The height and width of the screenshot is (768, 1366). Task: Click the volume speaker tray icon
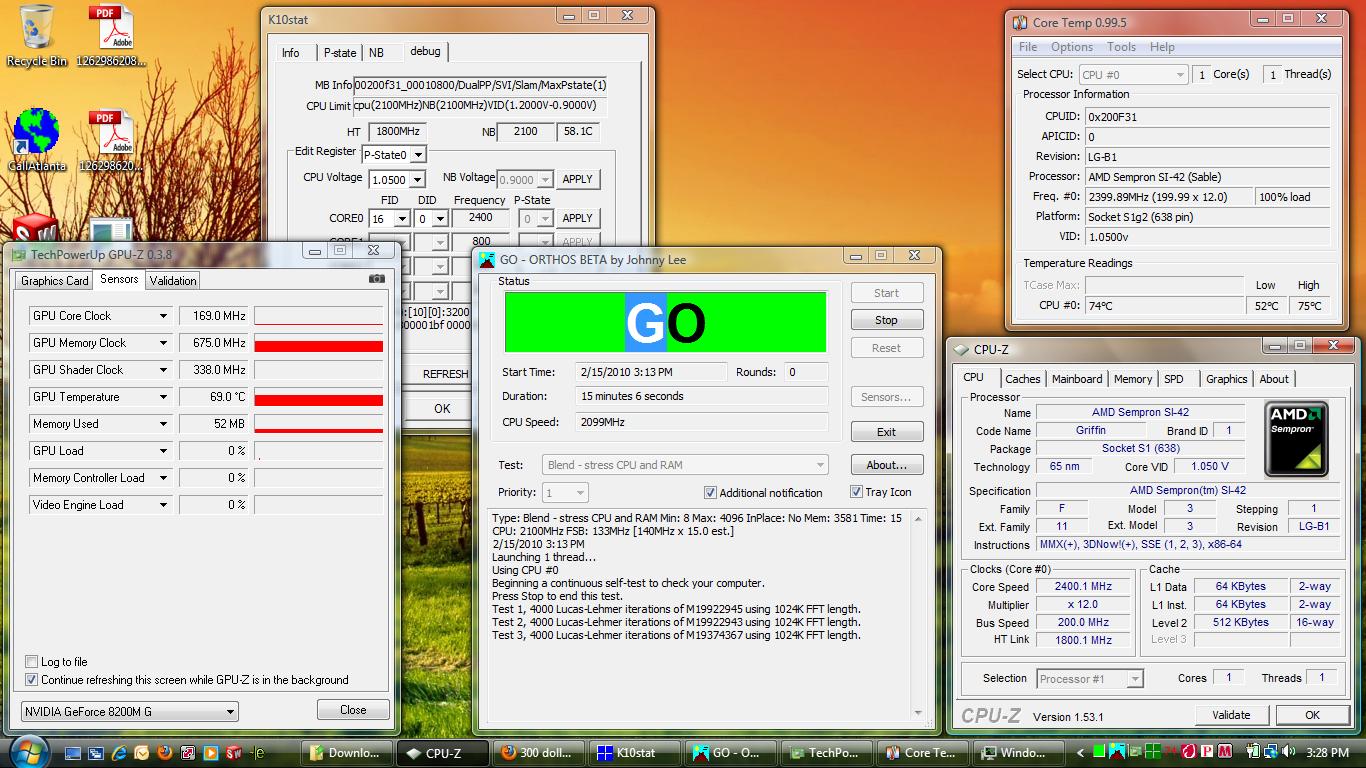[1289, 752]
